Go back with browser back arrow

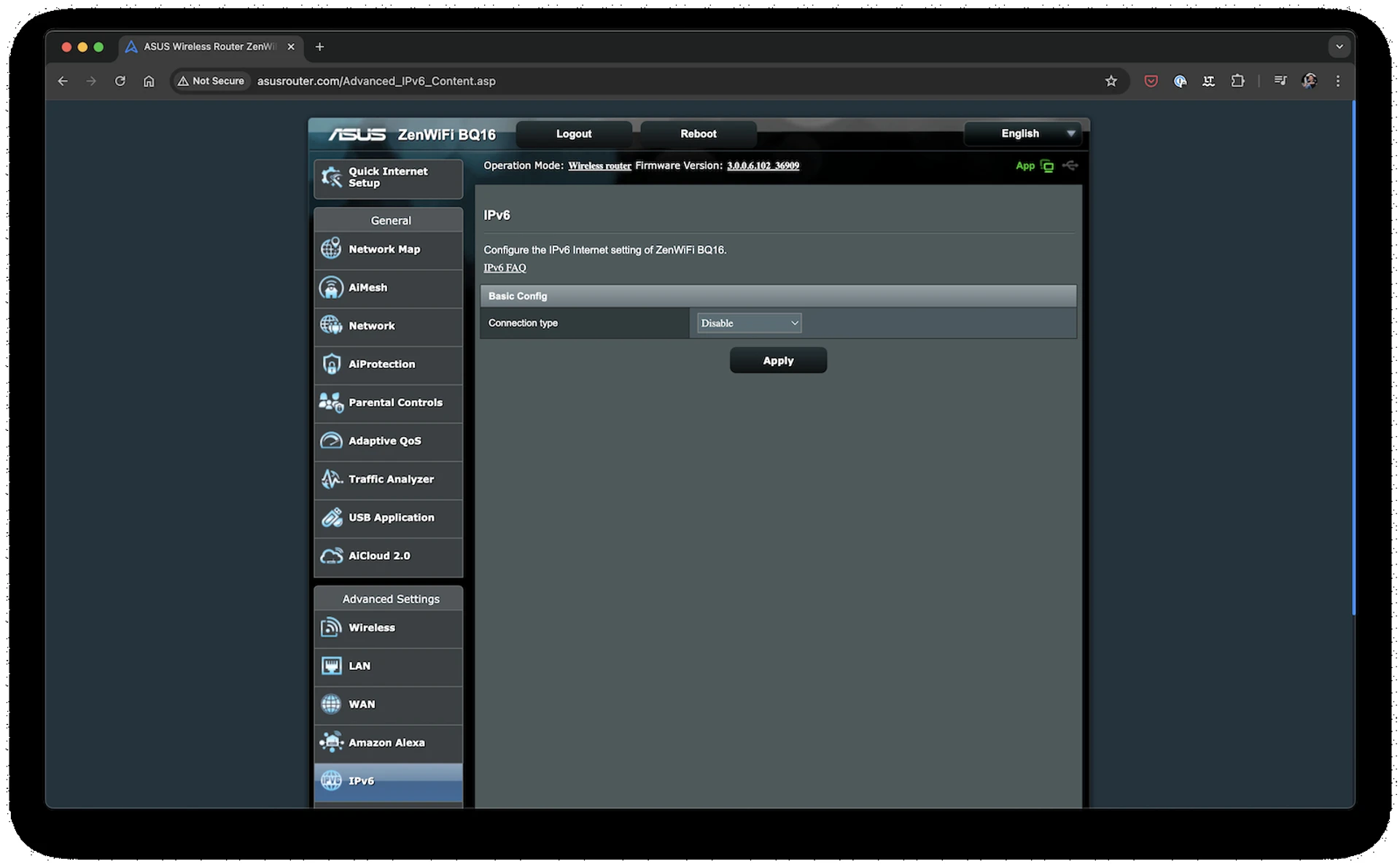pyautogui.click(x=63, y=81)
